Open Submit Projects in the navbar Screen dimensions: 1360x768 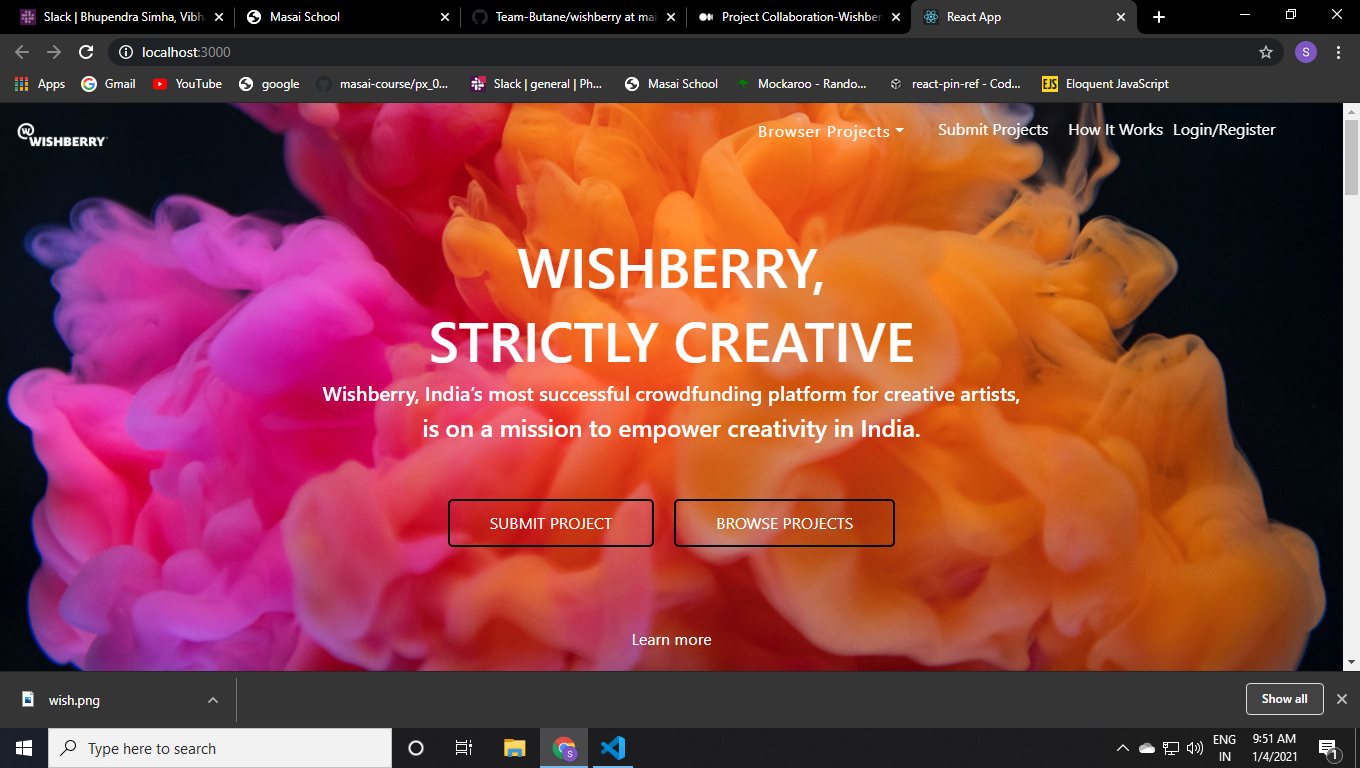pyautogui.click(x=993, y=130)
